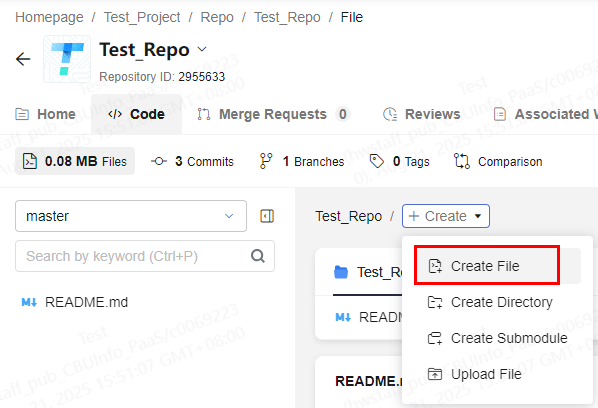Viewport: 598px width, 408px height.
Task: Collapse the file tree sidebar panel icon
Action: click(267, 216)
